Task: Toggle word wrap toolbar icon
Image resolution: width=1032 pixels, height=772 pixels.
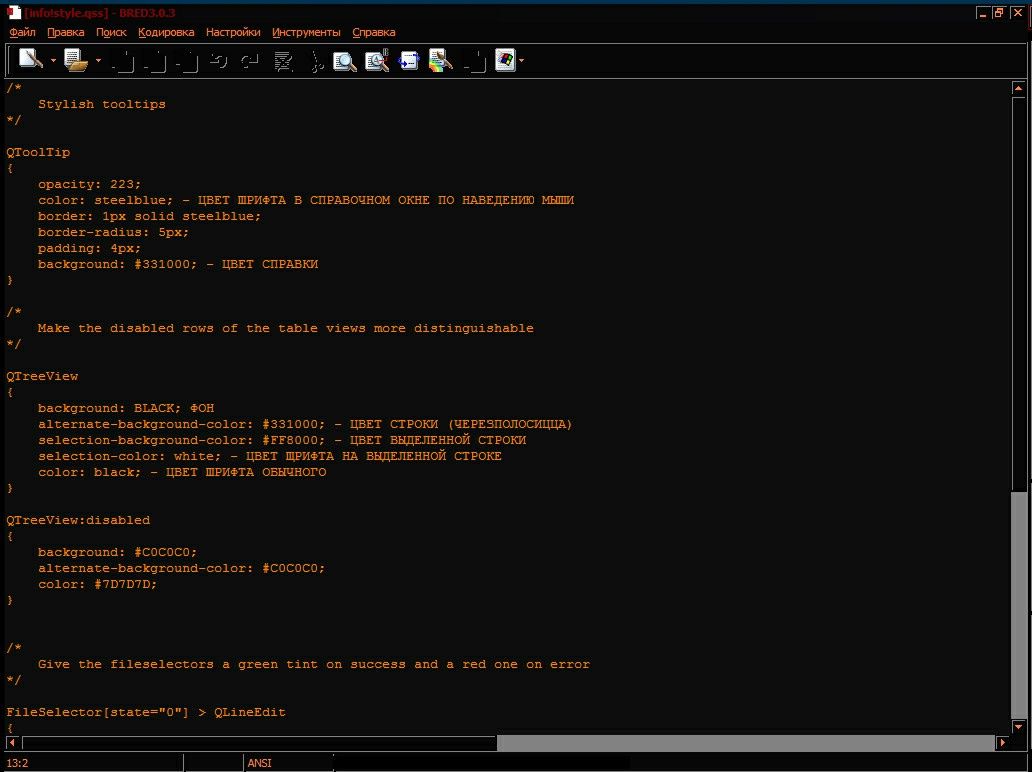Action: [x=409, y=61]
